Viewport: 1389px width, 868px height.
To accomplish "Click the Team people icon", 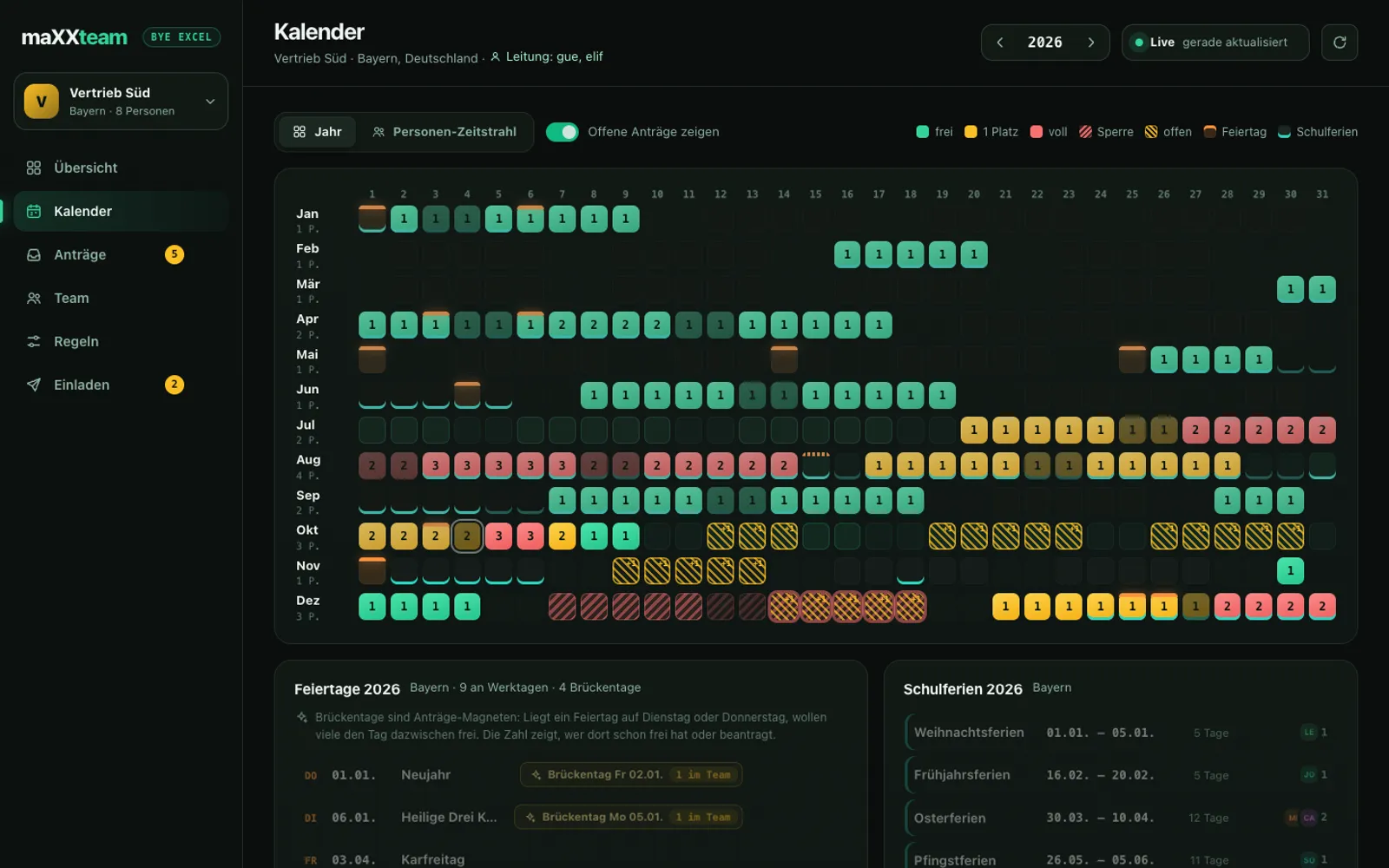I will 34,298.
